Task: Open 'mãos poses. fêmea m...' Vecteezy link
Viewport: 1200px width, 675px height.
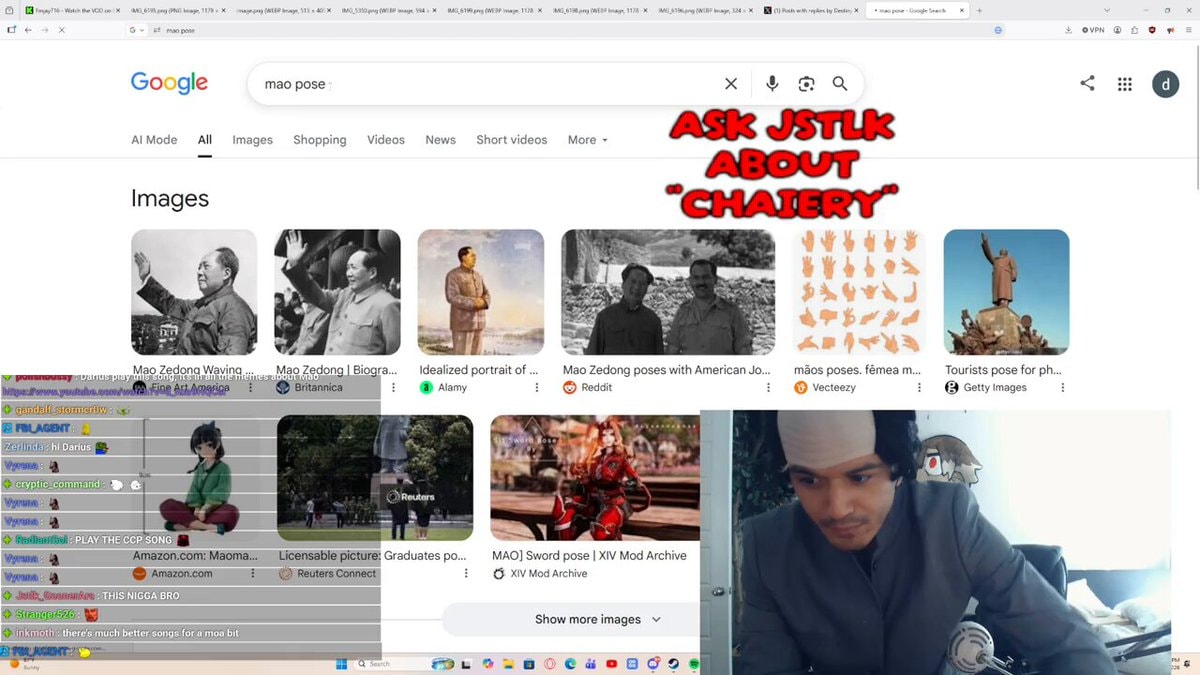Action: 857,370
